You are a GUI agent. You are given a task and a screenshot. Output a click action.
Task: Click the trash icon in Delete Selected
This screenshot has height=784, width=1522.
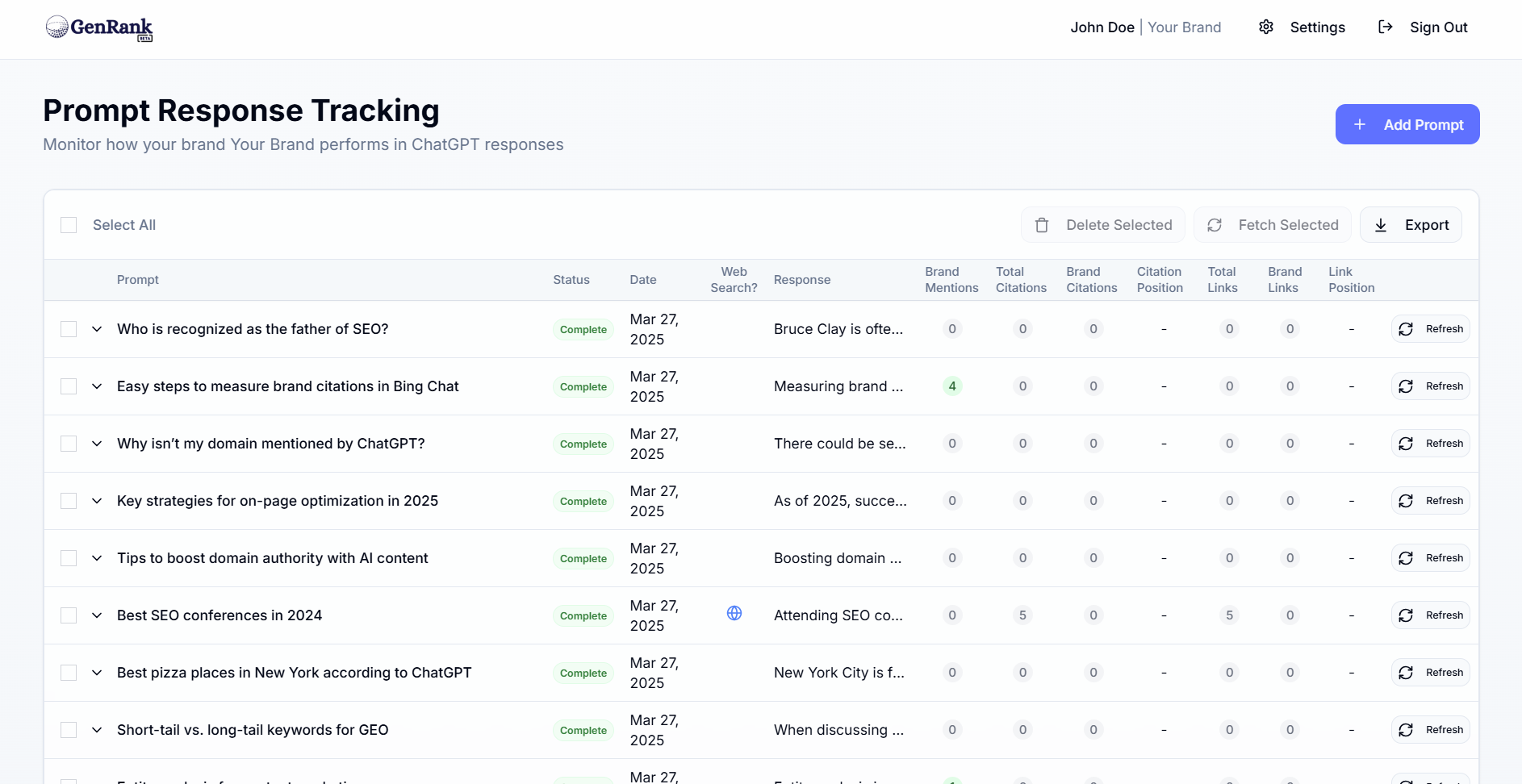[1042, 225]
